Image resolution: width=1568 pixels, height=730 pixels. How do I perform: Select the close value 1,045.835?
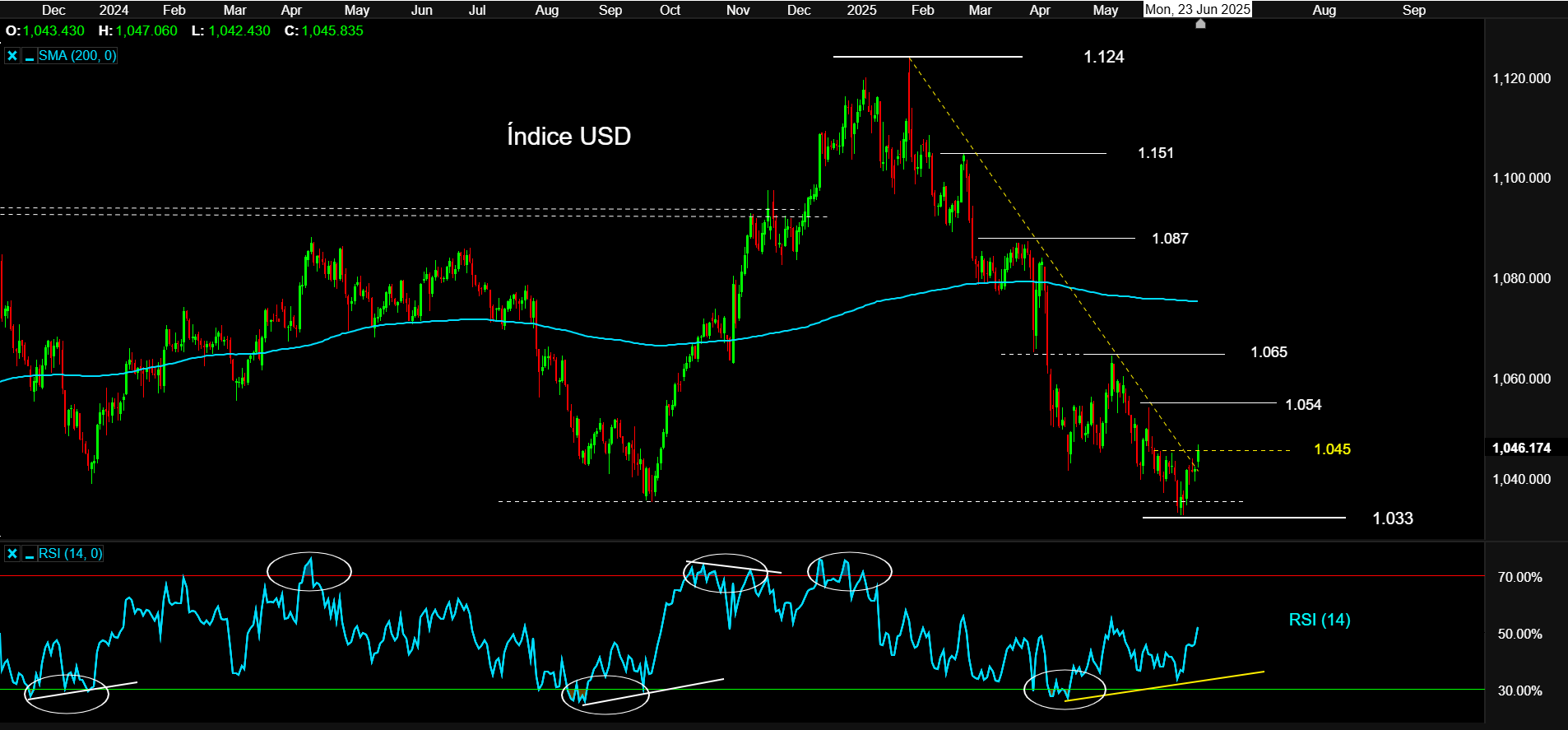(332, 30)
